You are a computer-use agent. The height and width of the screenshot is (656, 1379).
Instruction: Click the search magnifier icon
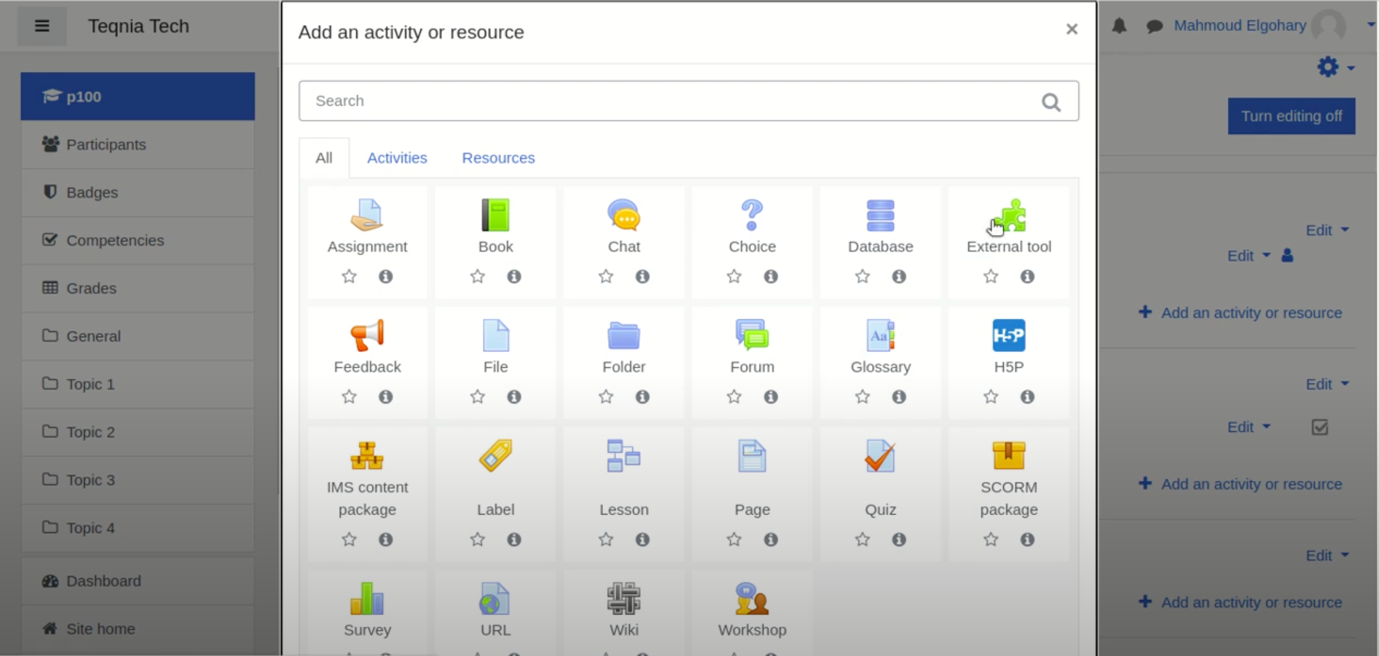1051,102
